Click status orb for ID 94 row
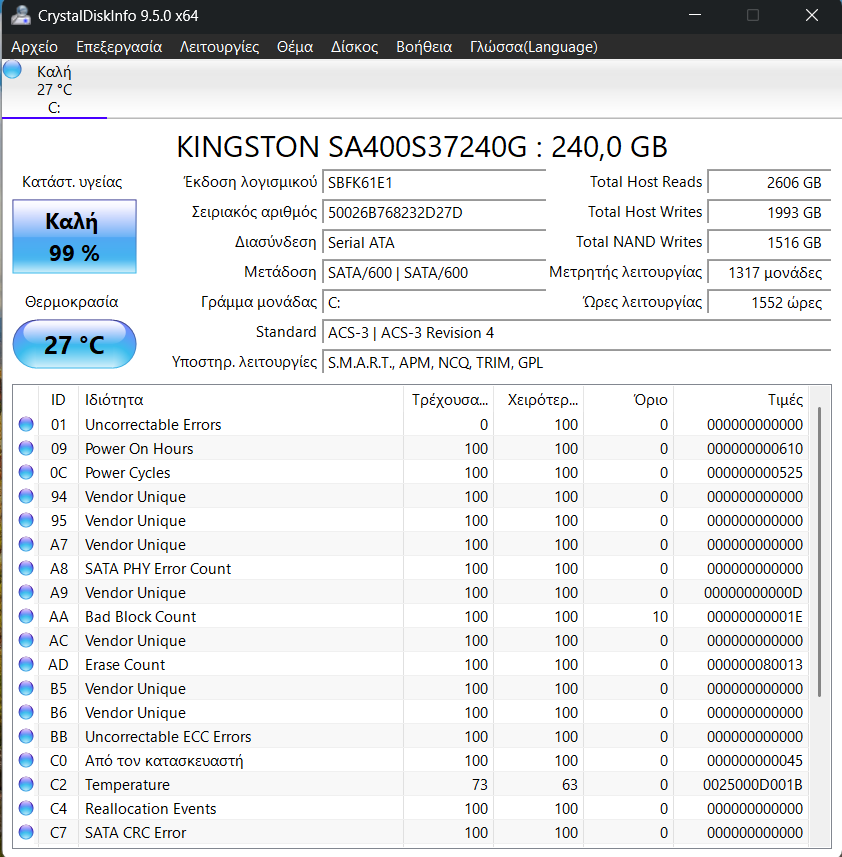Viewport: 842px width, 857px height. tap(26, 496)
